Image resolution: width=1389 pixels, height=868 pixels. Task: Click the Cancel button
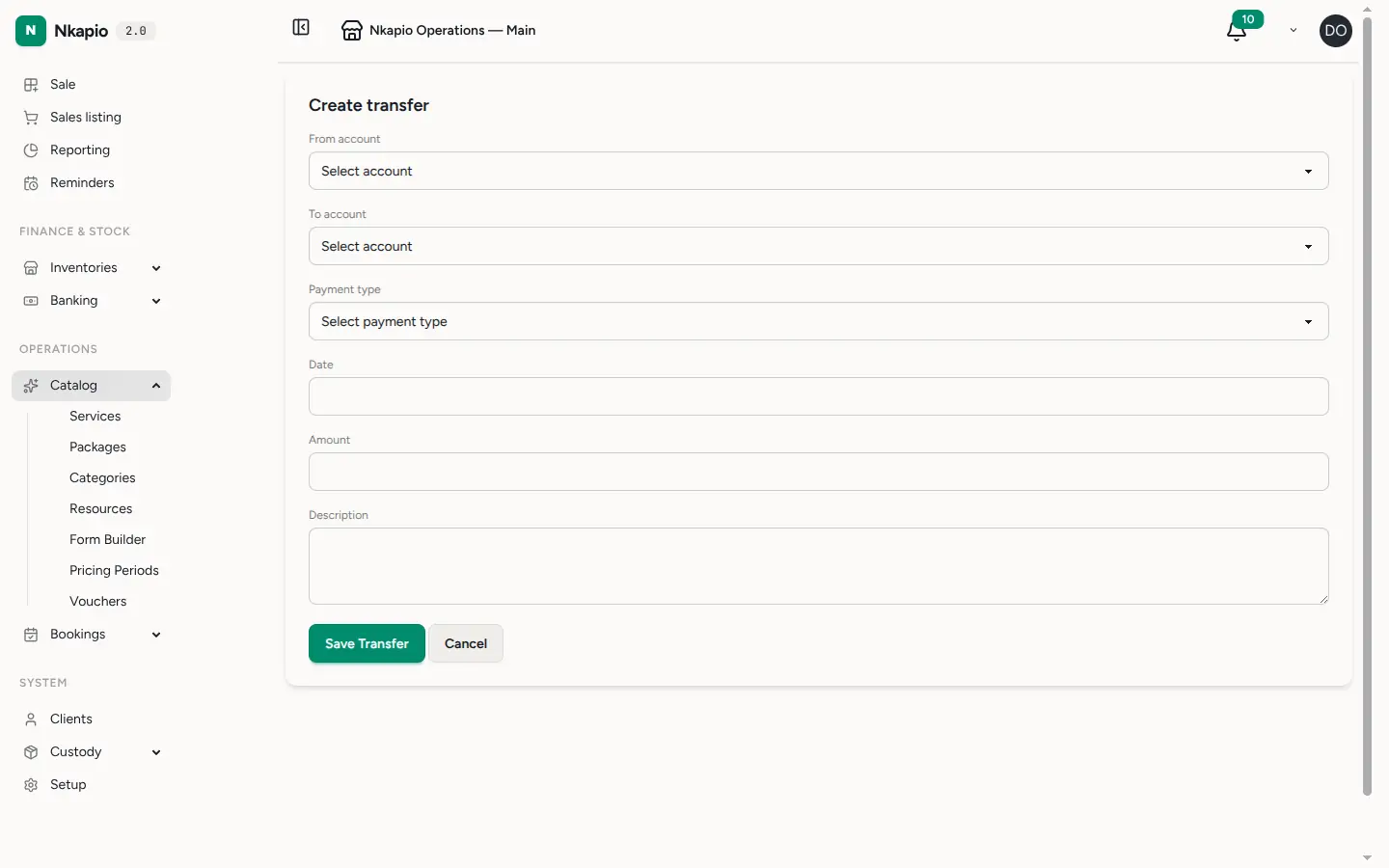(x=466, y=643)
